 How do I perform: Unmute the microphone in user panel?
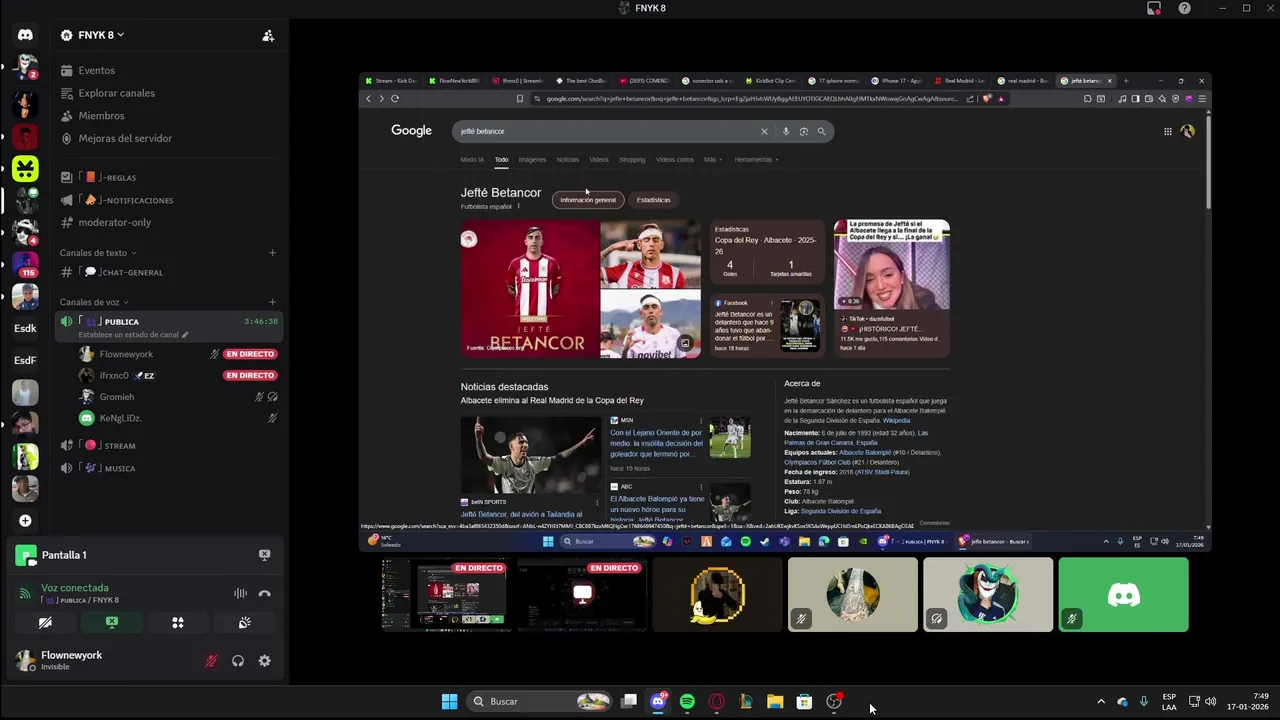point(211,661)
